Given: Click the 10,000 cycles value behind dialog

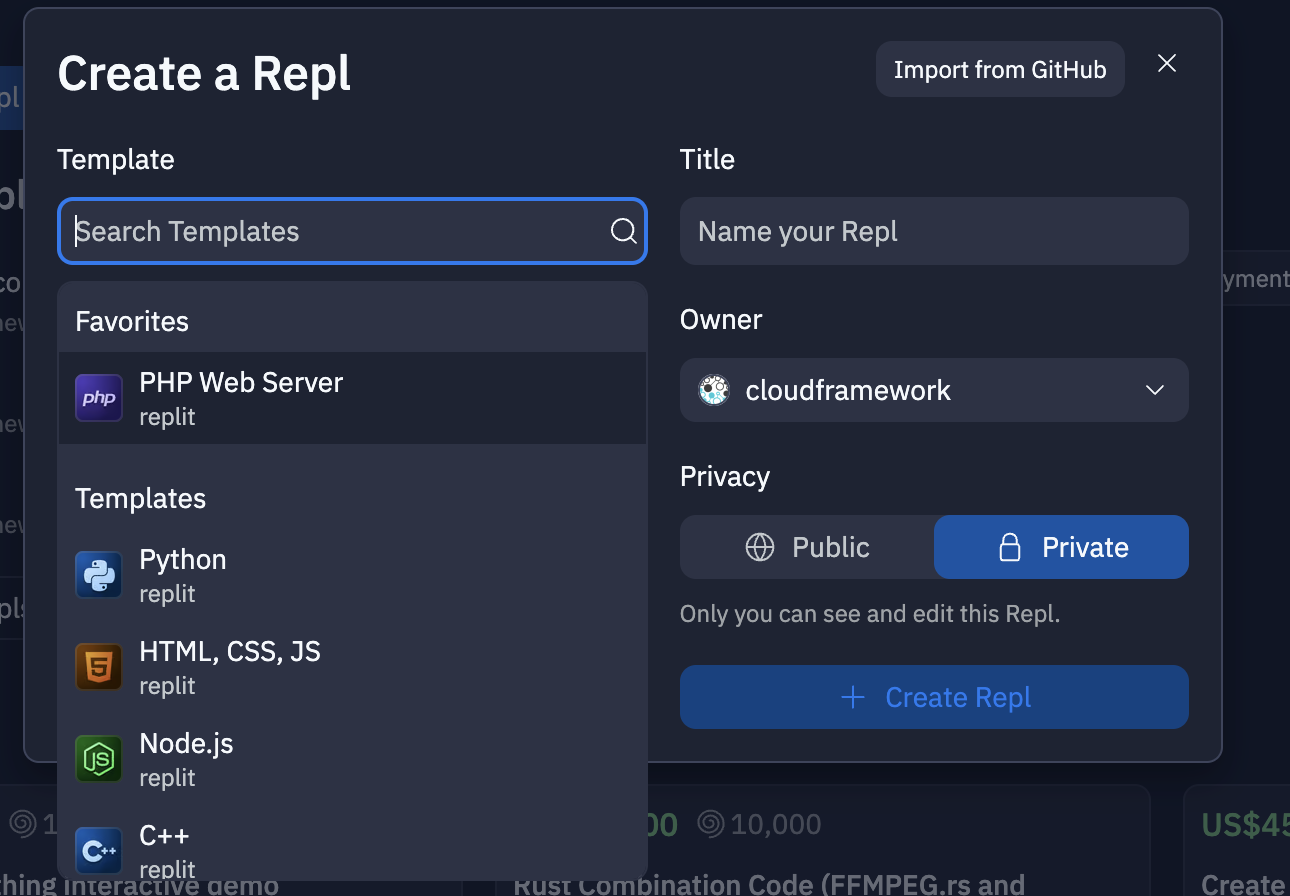Looking at the screenshot, I should (775, 825).
